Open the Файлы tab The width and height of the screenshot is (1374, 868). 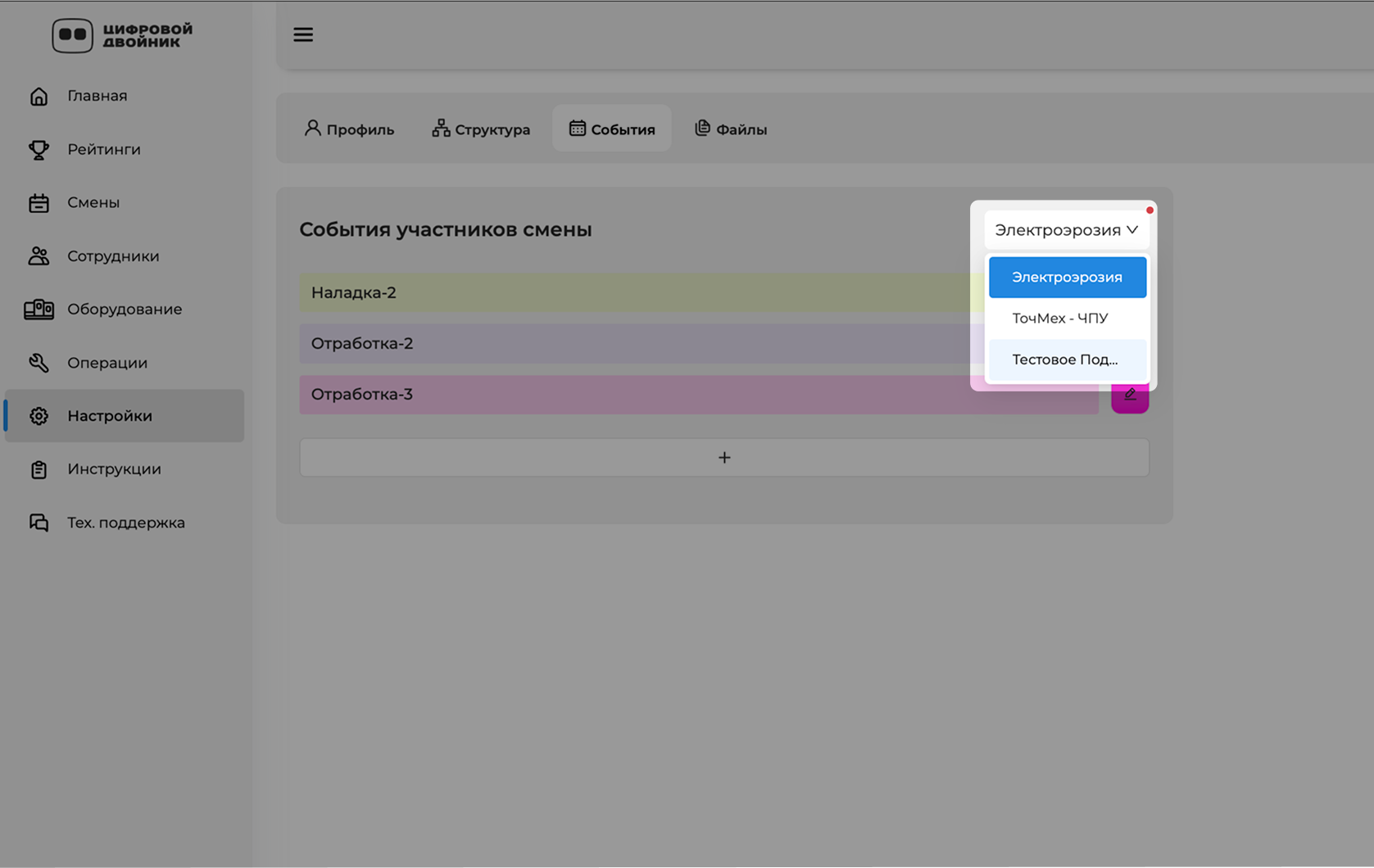tap(731, 129)
